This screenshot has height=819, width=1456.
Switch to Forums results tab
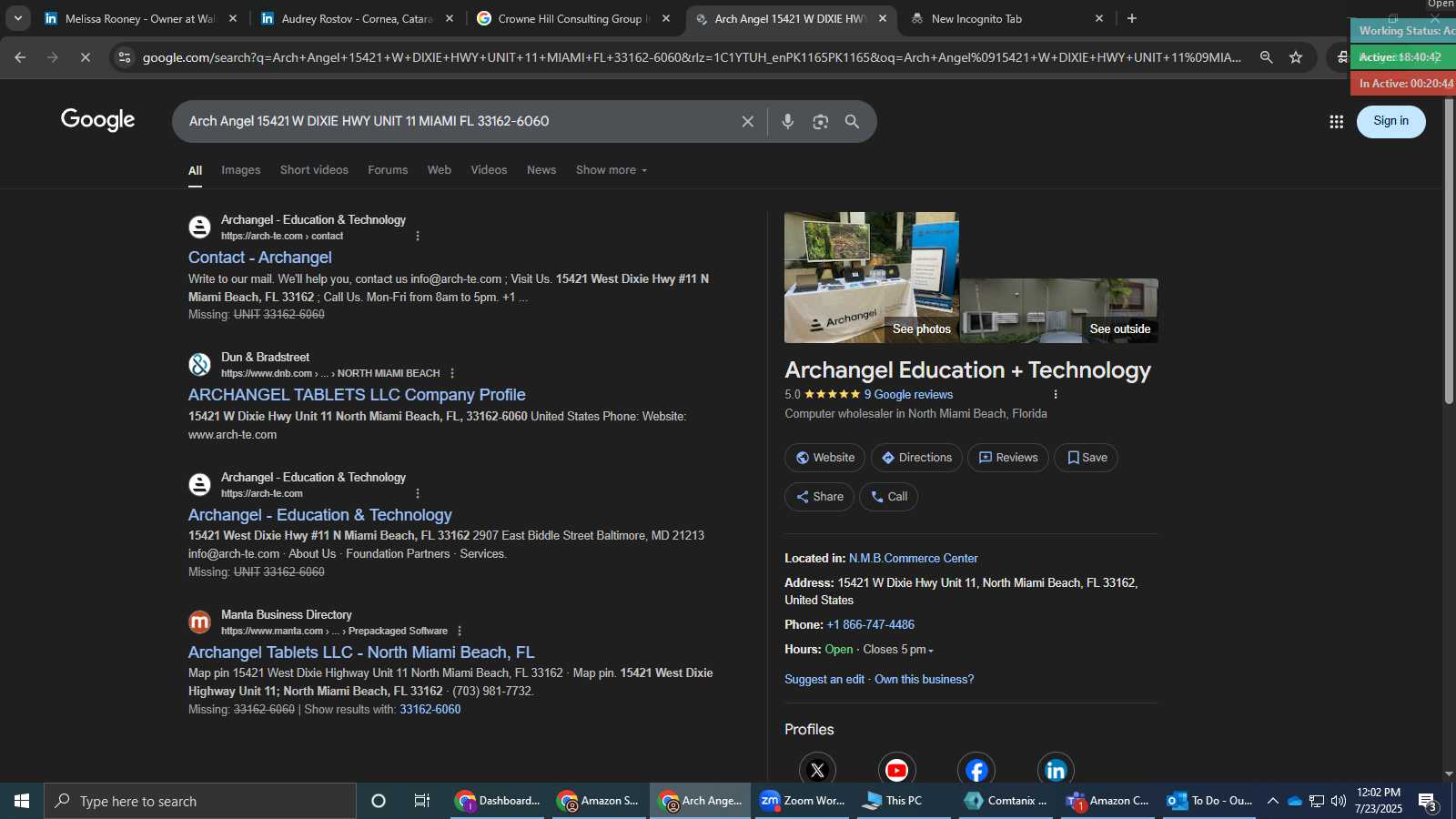click(x=388, y=170)
